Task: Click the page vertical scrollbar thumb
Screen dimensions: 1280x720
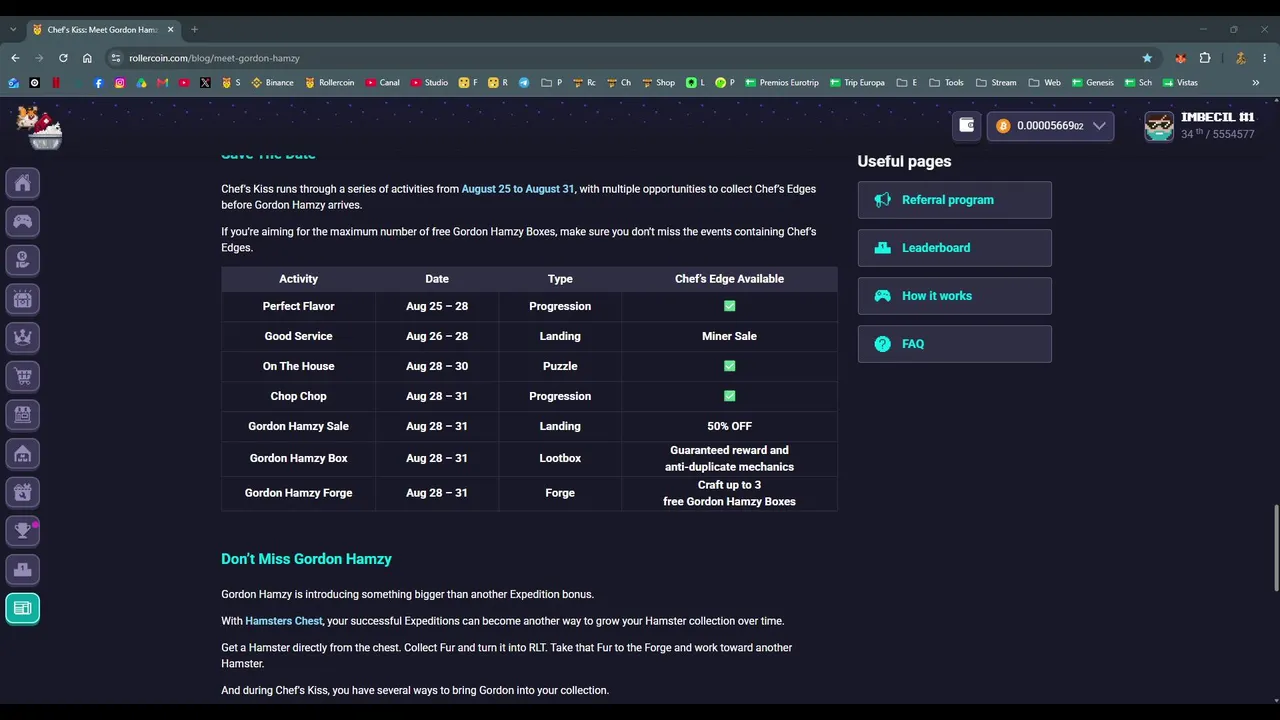Action: click(x=1275, y=548)
